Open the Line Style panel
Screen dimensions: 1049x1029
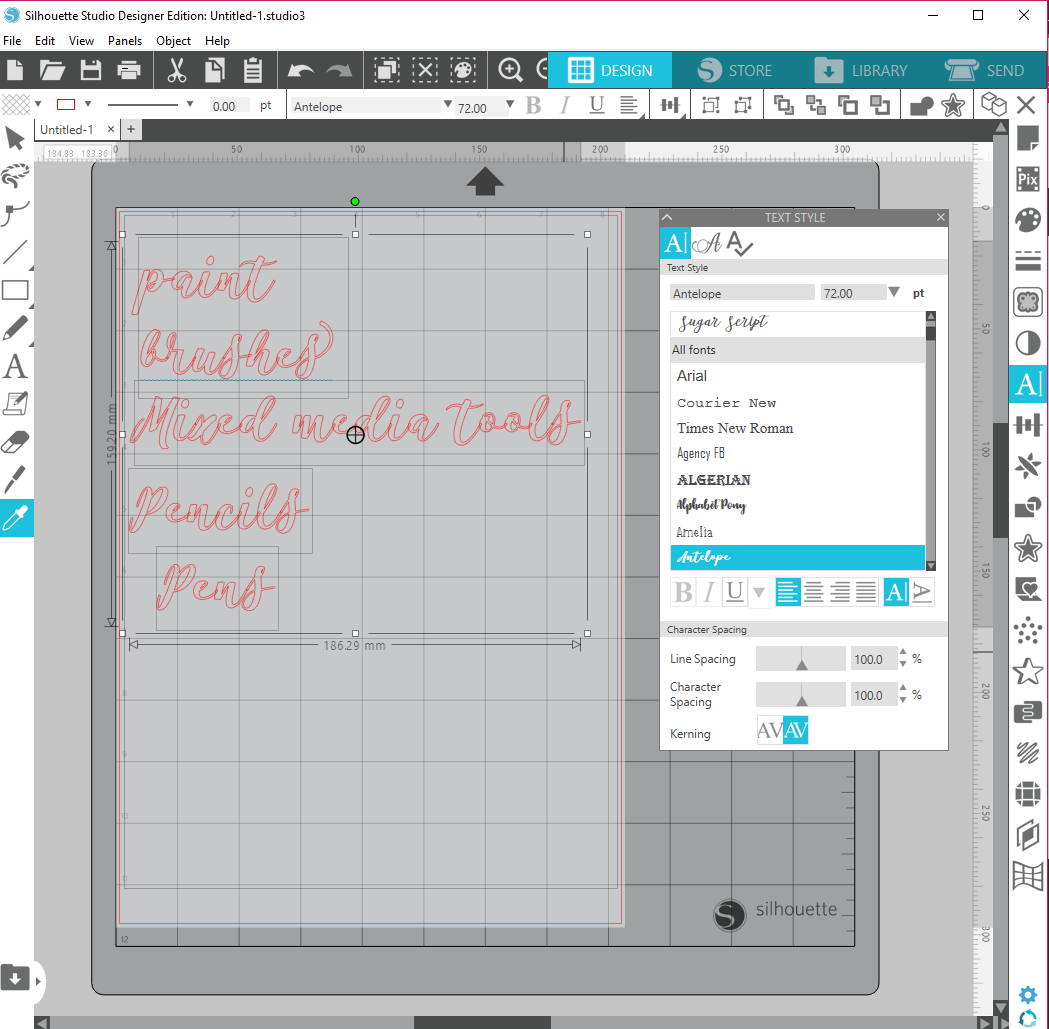[1027, 260]
